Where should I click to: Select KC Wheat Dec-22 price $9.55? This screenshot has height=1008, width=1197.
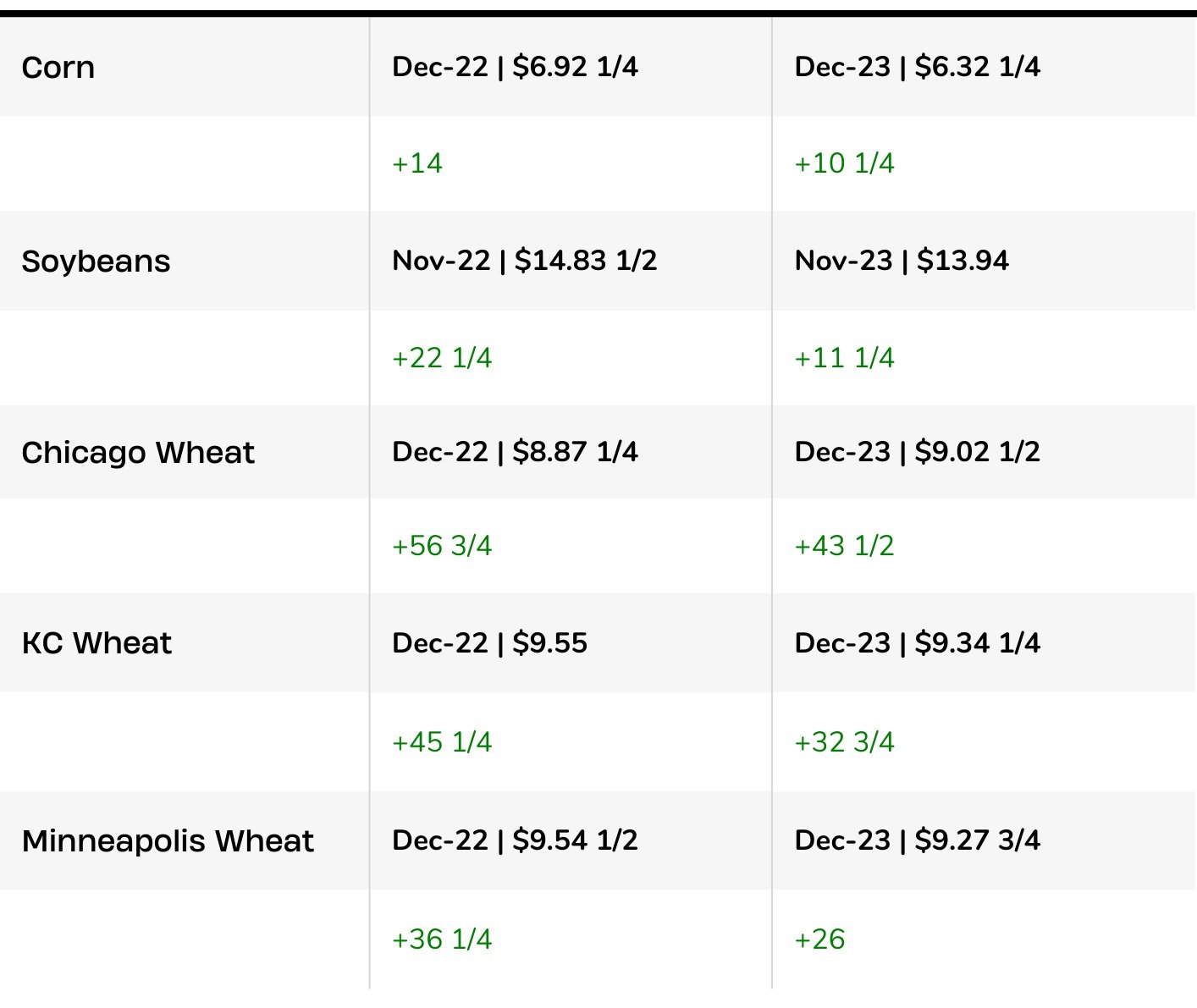point(490,643)
